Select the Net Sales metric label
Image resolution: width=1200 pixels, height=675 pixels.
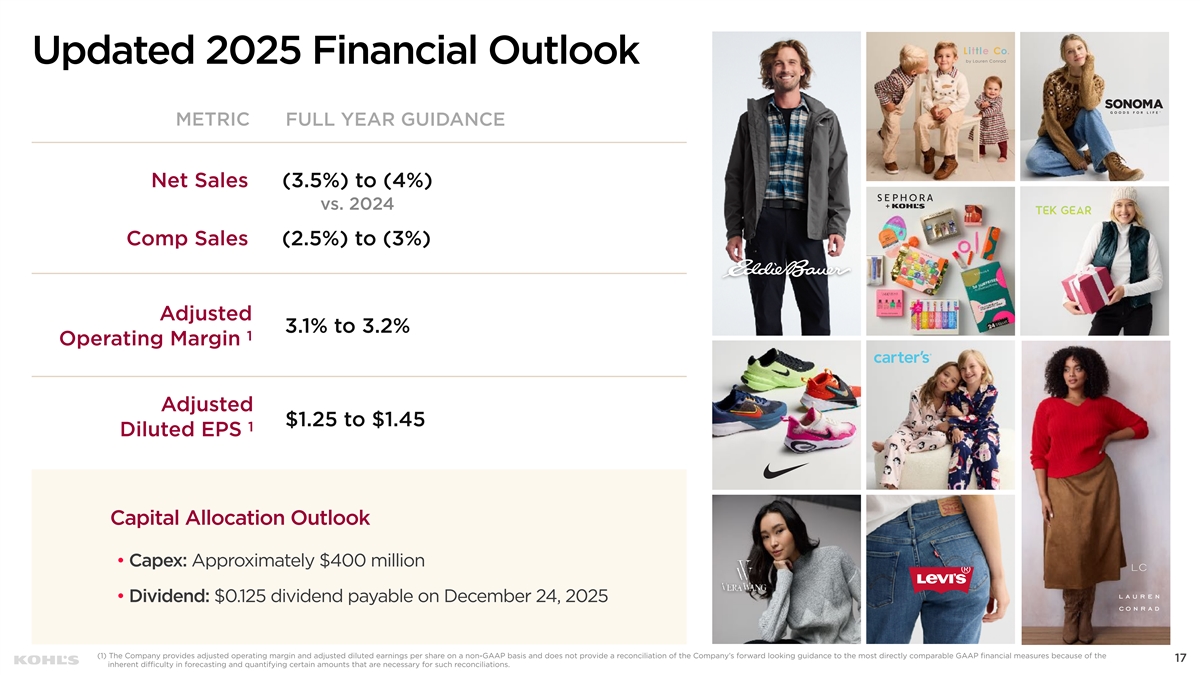(x=199, y=181)
